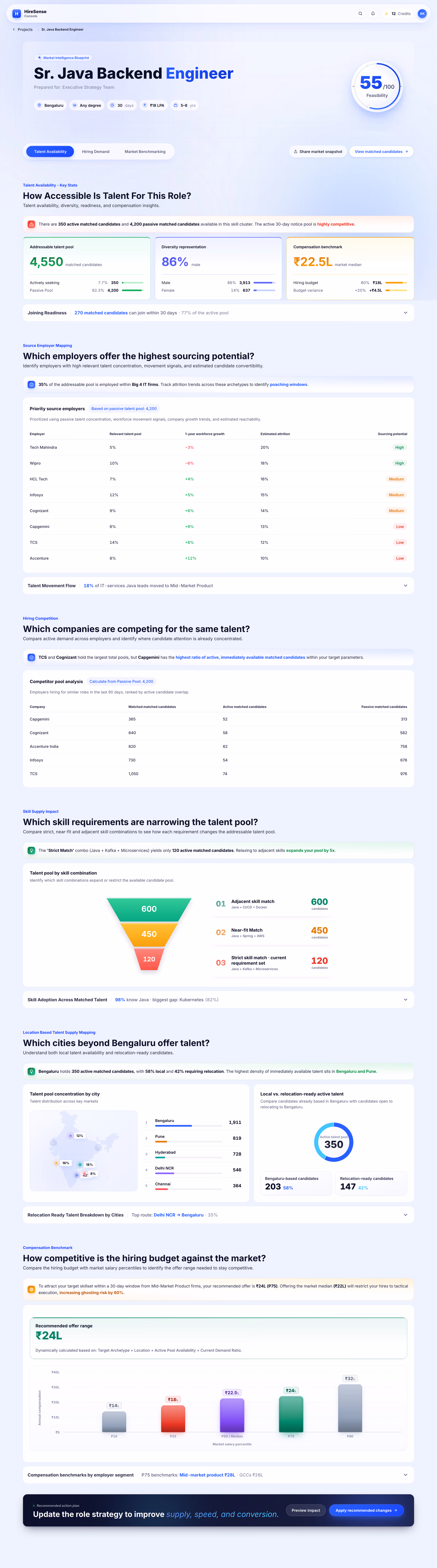Image resolution: width=437 pixels, height=1568 pixels.
Task: Click the Capgemini row in Competitor pool analysis
Action: point(218,719)
